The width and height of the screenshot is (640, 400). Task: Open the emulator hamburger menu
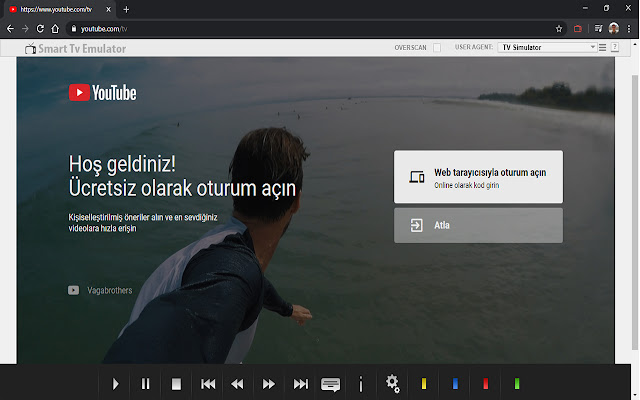coord(602,48)
